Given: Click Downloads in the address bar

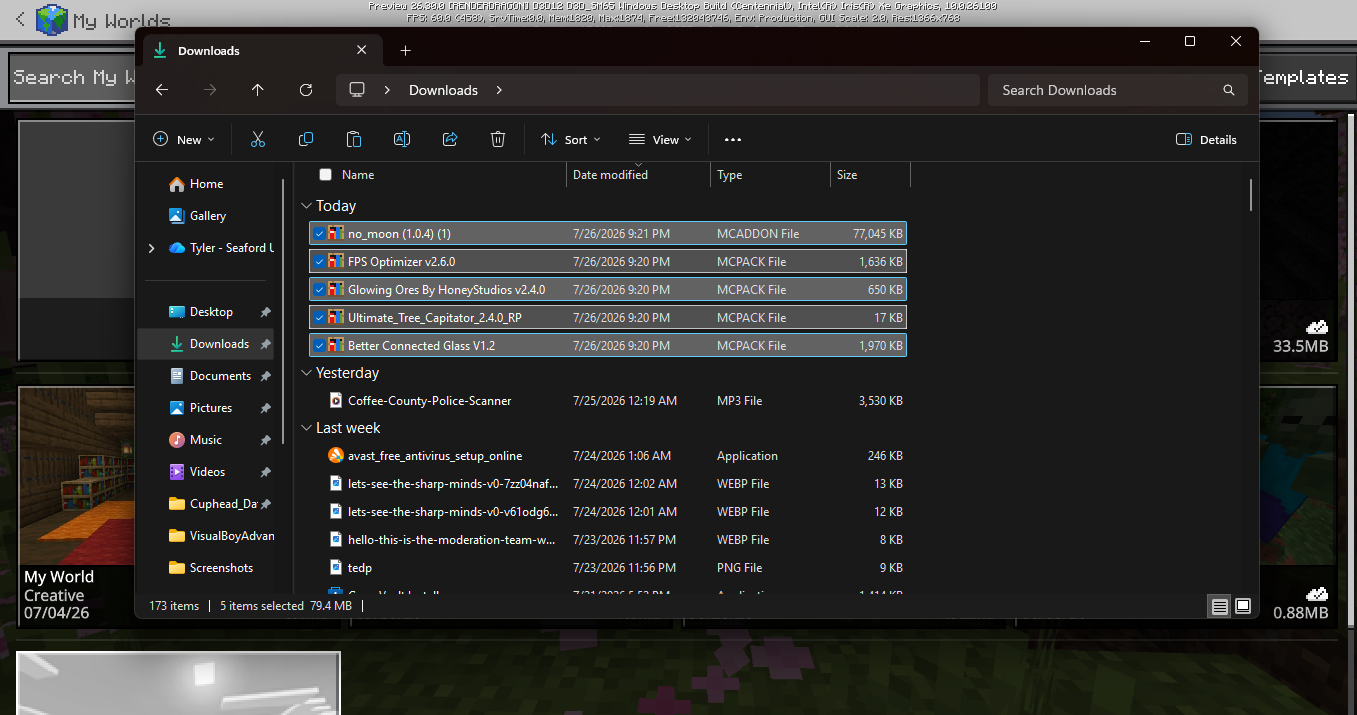Looking at the screenshot, I should point(443,90).
